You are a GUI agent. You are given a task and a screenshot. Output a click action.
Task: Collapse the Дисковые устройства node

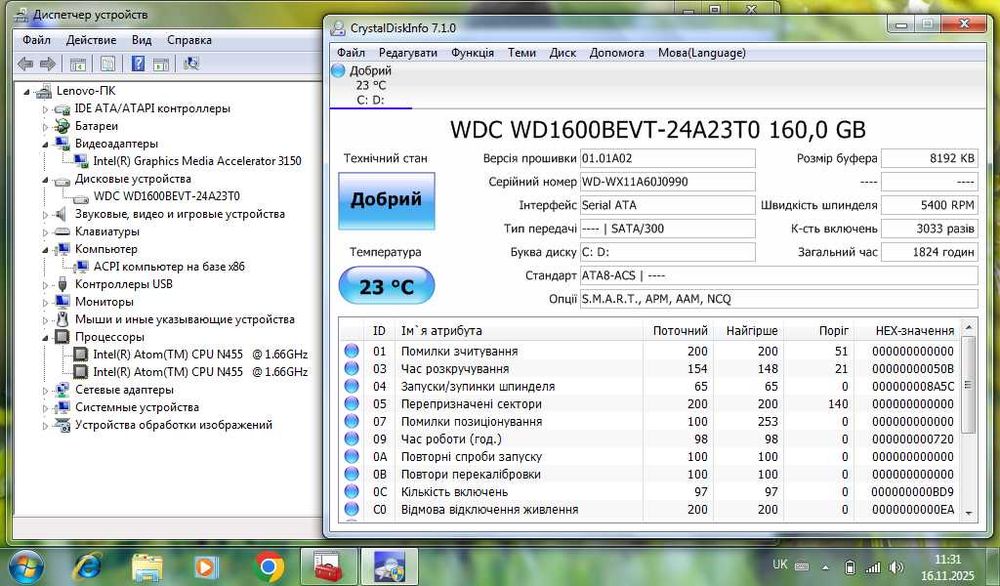tap(45, 180)
